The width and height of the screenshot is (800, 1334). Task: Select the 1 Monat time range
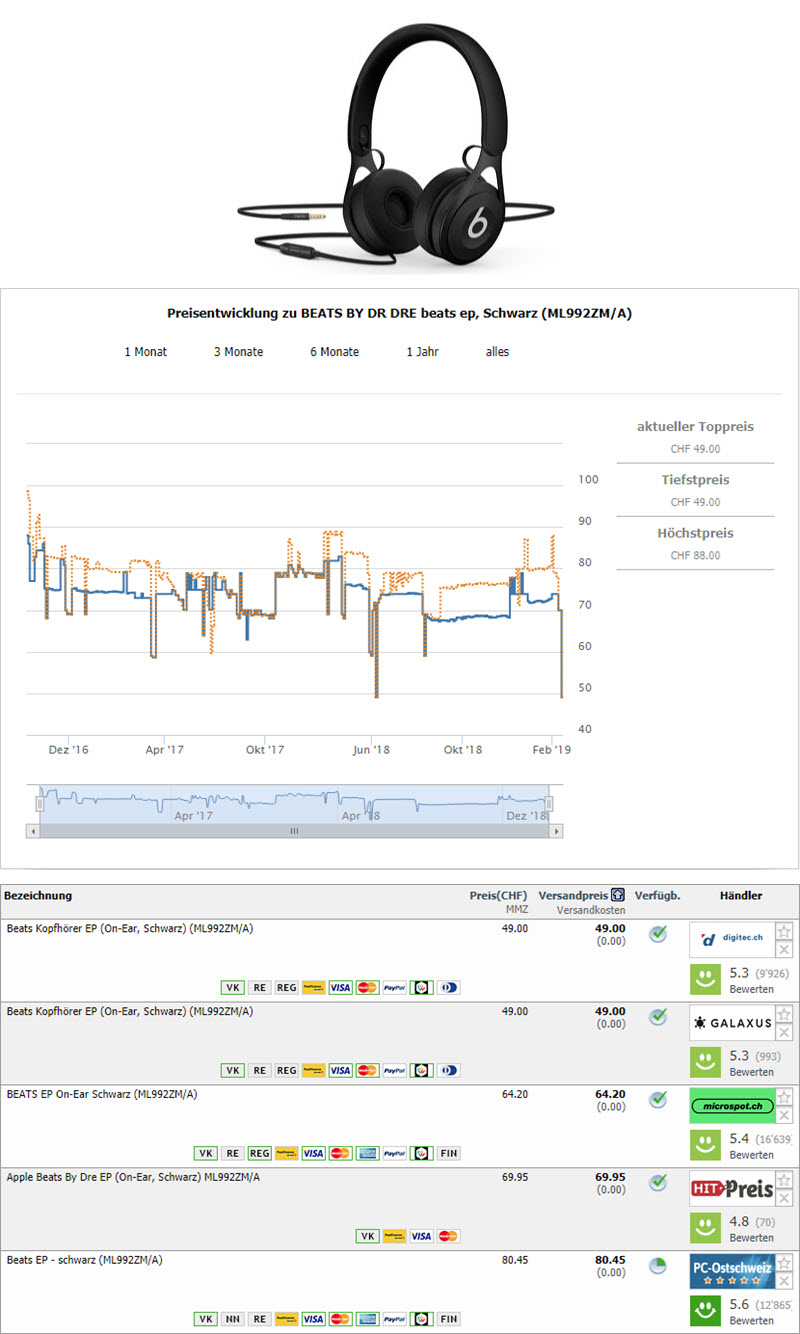coord(145,352)
